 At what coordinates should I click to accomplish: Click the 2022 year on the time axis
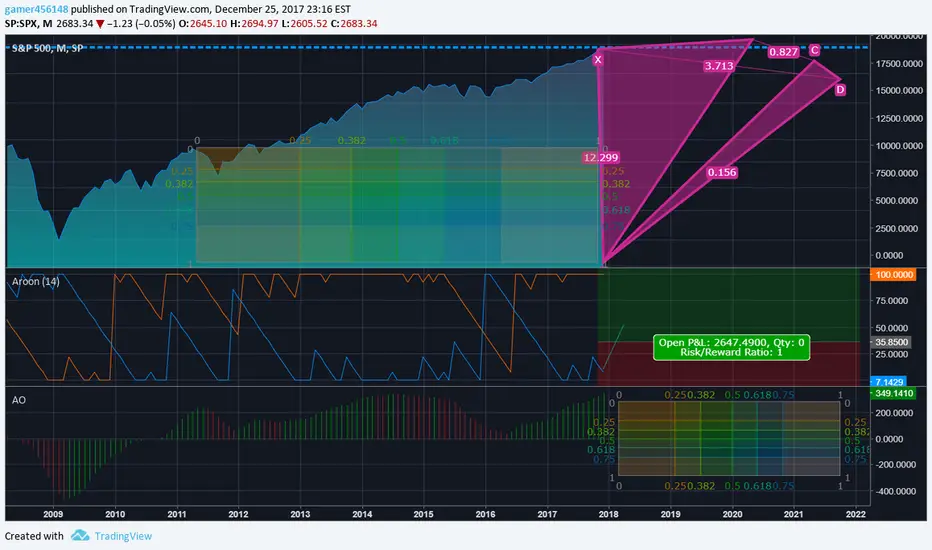click(x=855, y=514)
